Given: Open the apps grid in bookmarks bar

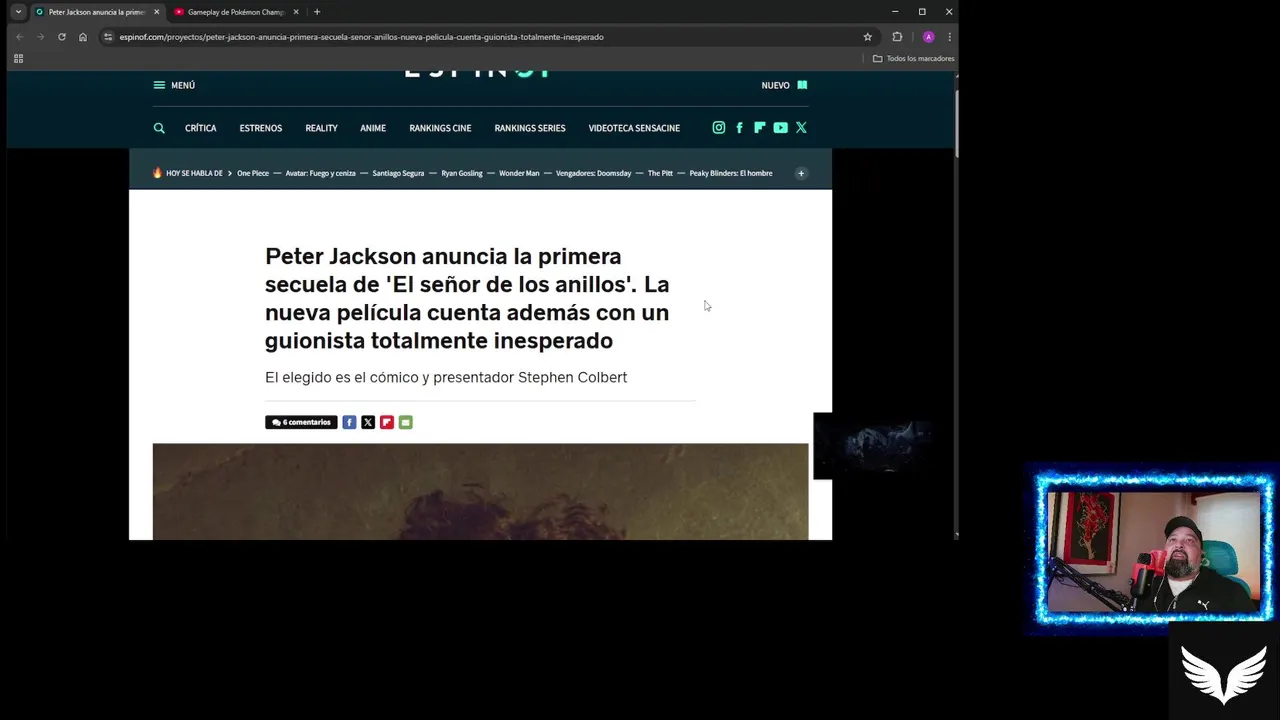Looking at the screenshot, I should (x=18, y=58).
